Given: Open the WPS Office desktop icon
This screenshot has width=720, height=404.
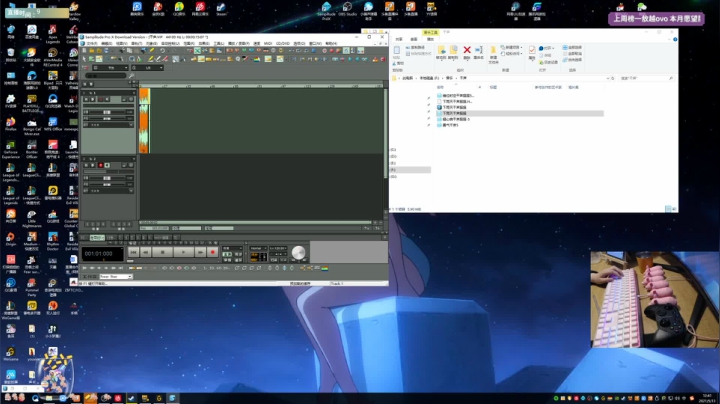Looking at the screenshot, I should click(53, 122).
